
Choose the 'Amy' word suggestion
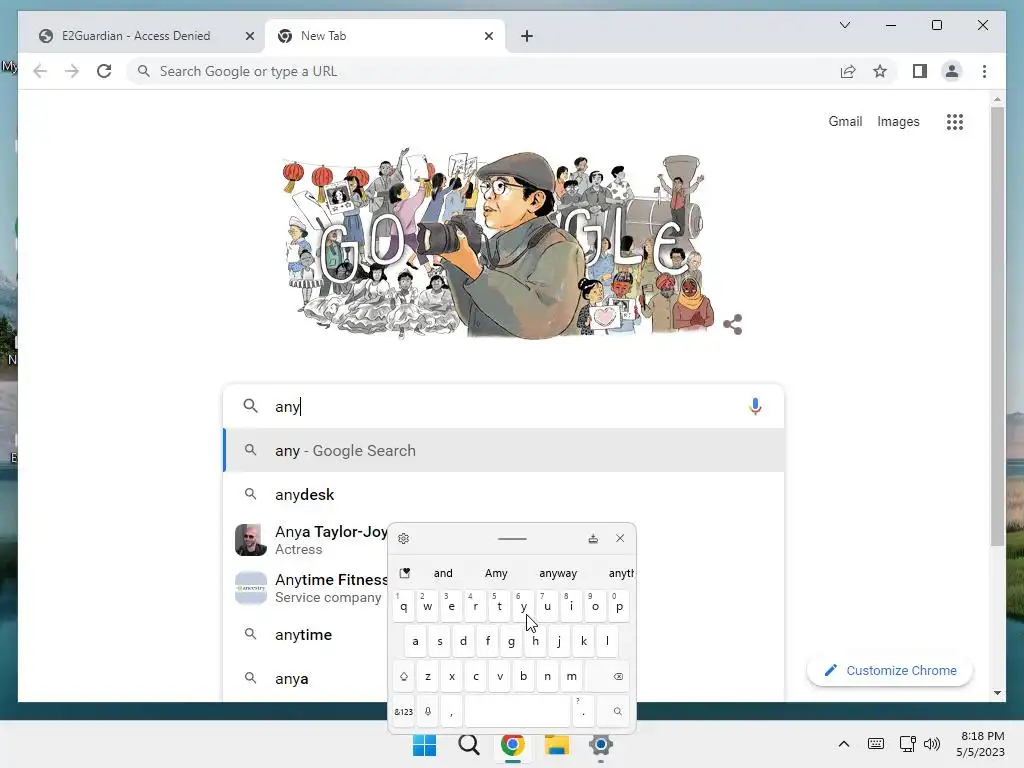coord(496,573)
